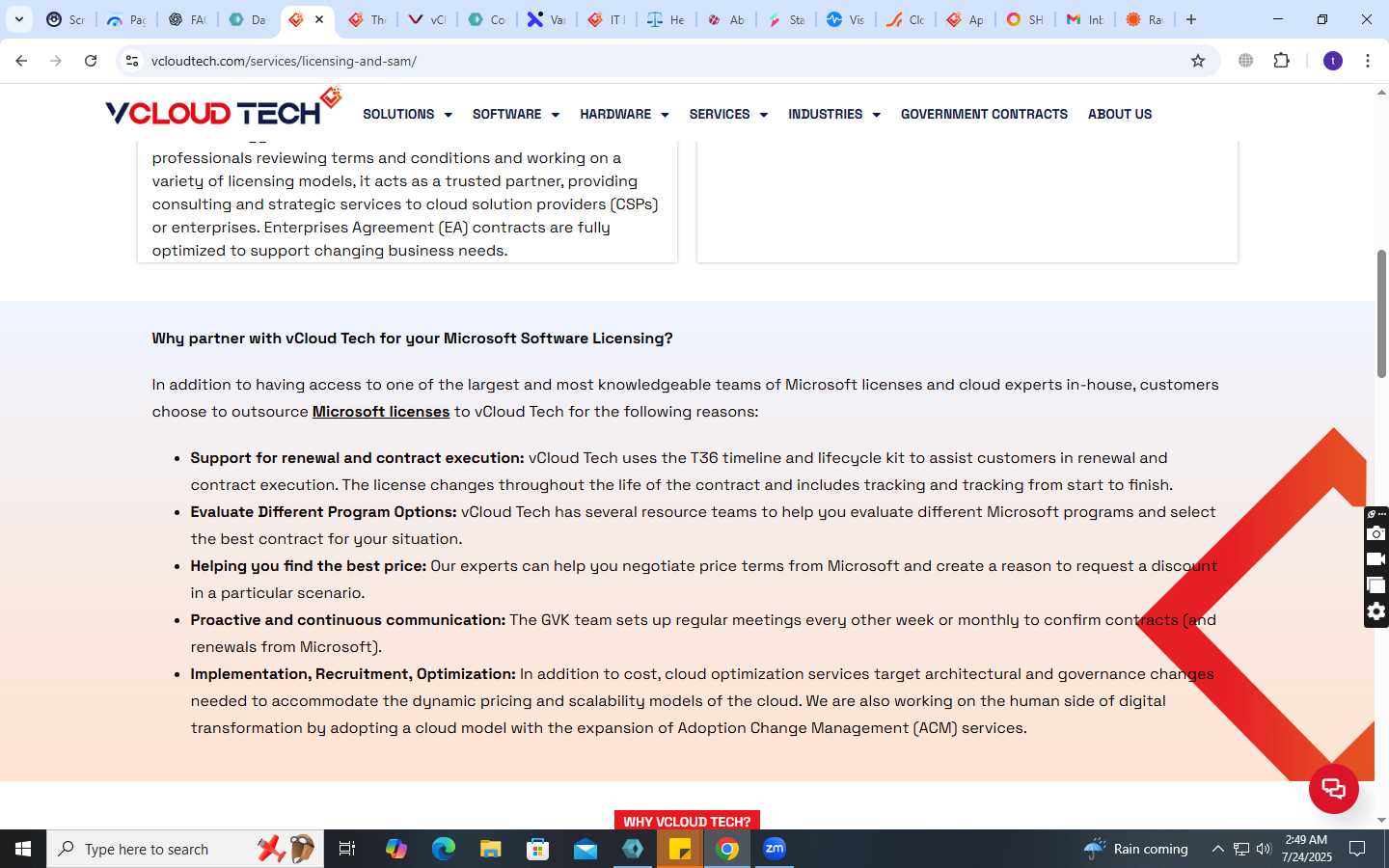Switch to the 'Ra' browser tab
Screen dimensions: 1389x868
click(1144, 19)
